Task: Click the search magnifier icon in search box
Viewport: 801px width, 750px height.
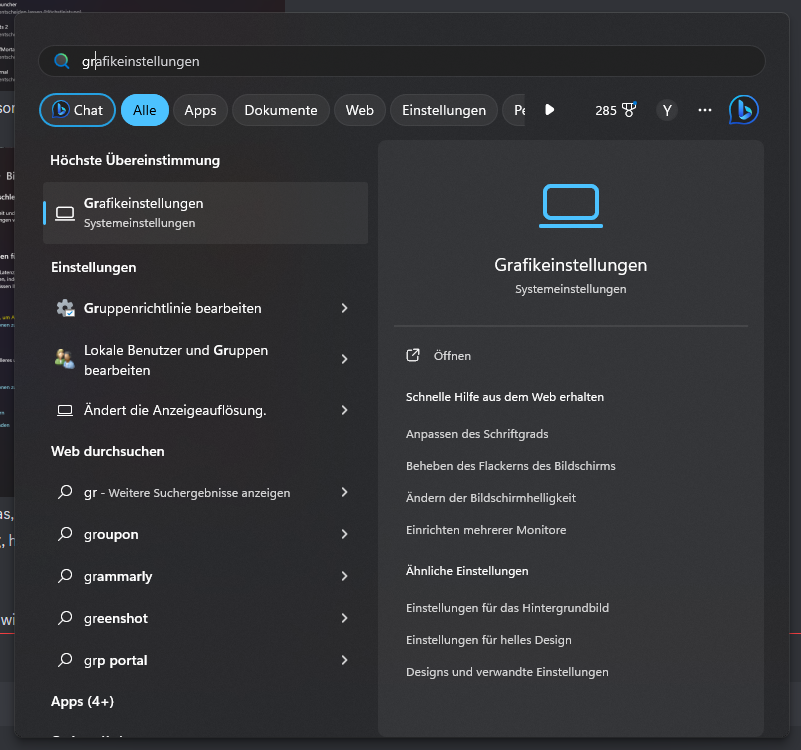Action: click(x=62, y=61)
